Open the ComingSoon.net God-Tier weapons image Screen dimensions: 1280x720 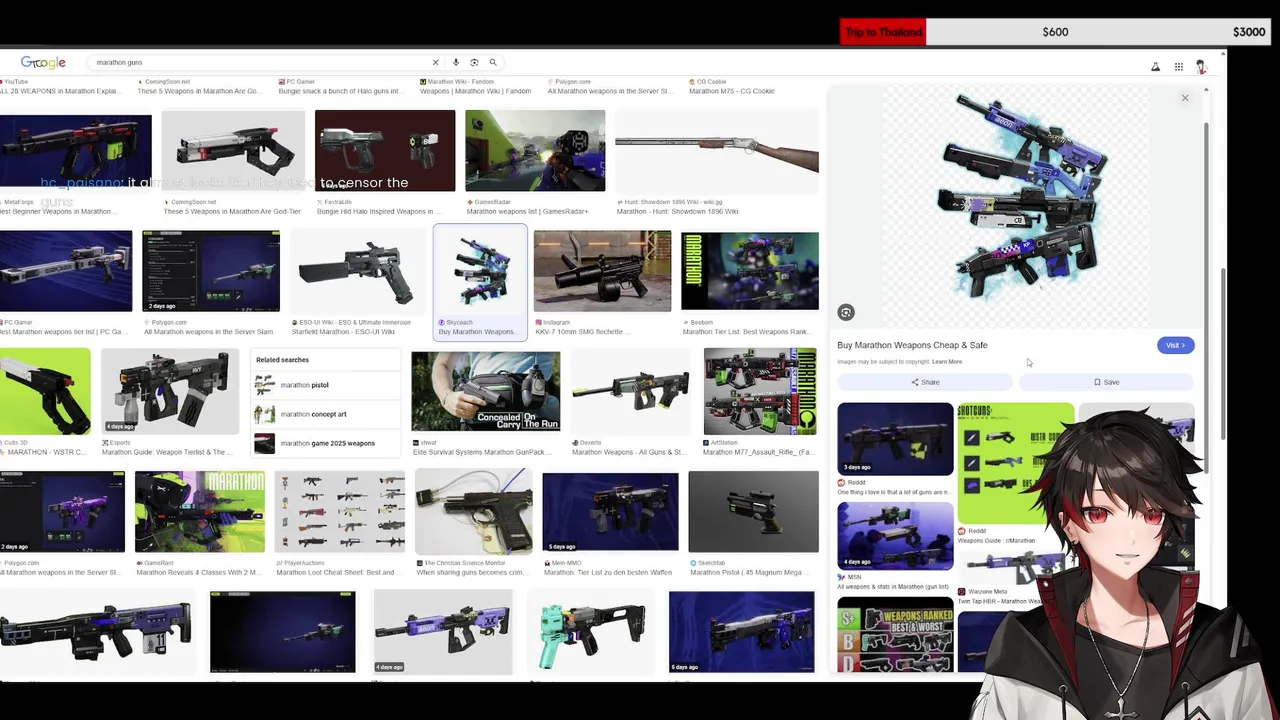point(233,150)
